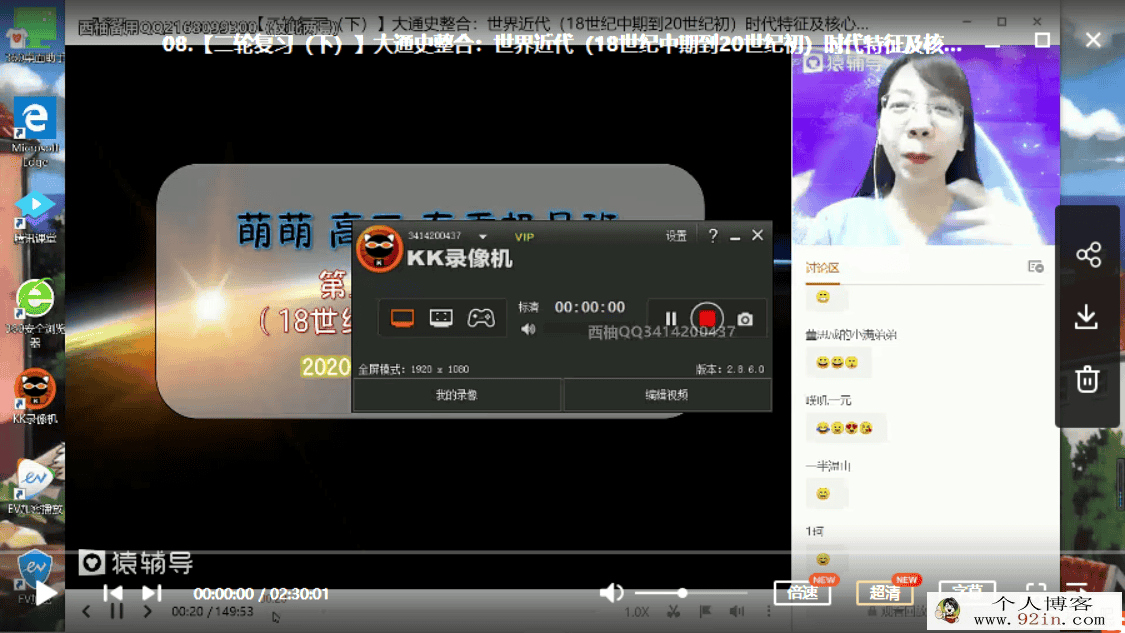Click the 00:00:00 recording timer in KK录像机
Image resolution: width=1125 pixels, height=633 pixels.
(590, 307)
